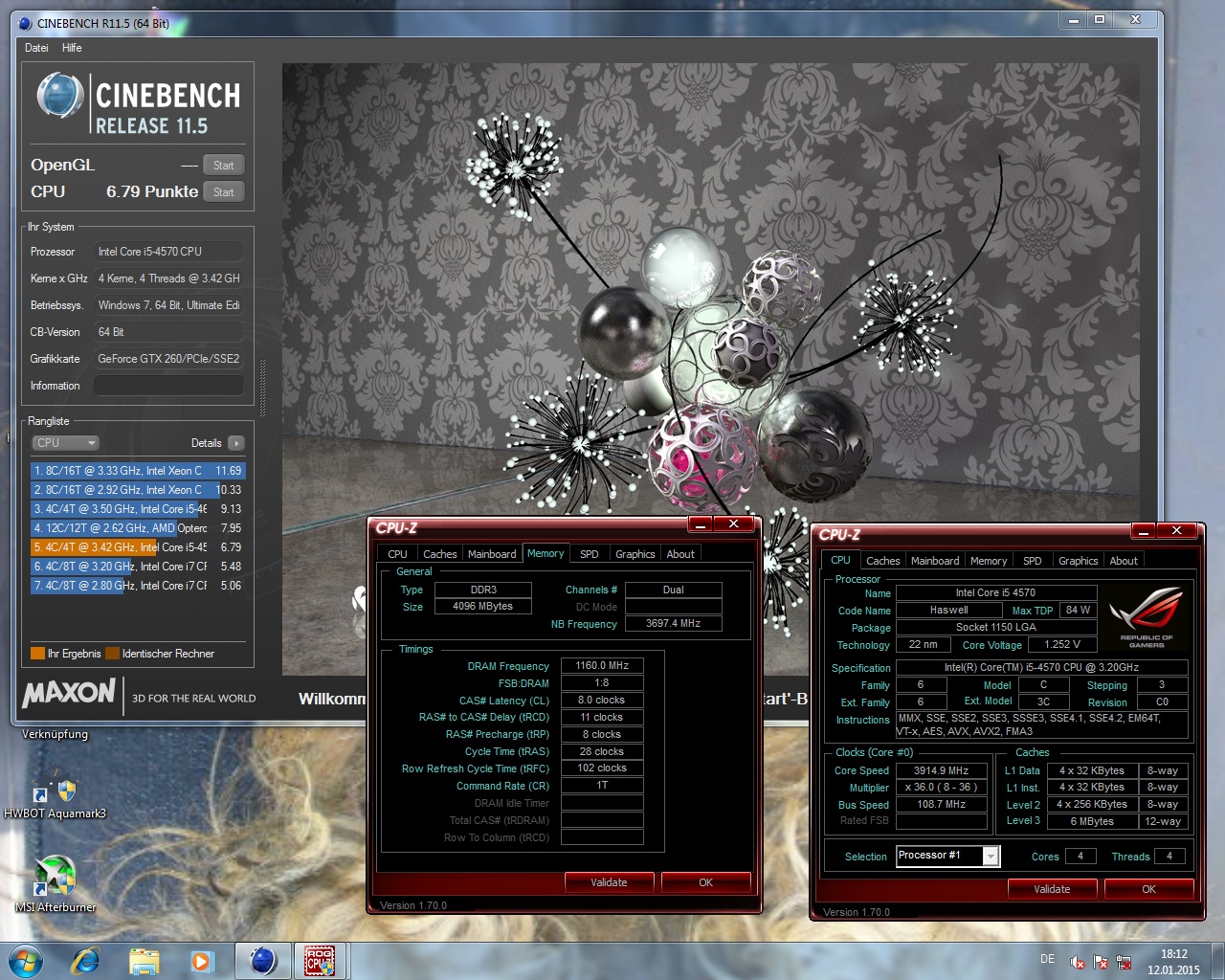The image size is (1225, 980).
Task: Open Mainboard tab in right CPU-Z window
Action: (x=935, y=561)
